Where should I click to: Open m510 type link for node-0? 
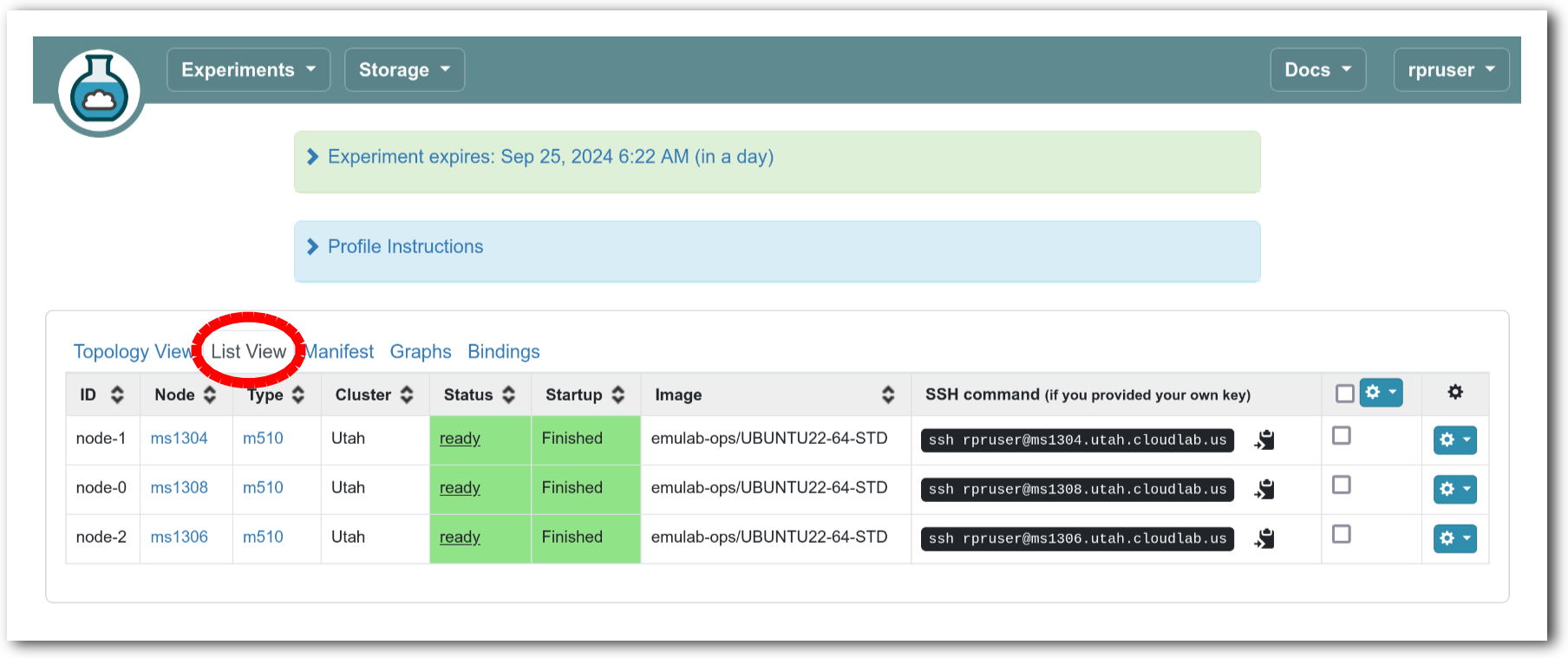(263, 488)
